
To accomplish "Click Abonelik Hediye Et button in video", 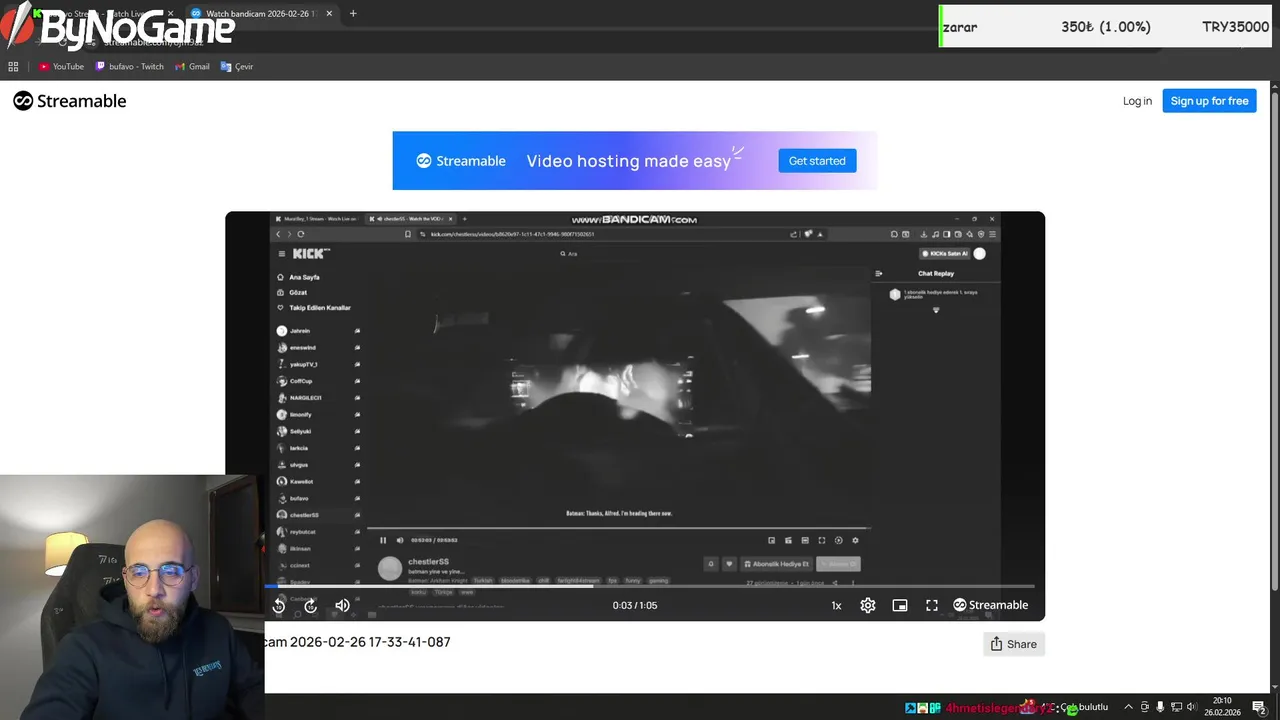I will tap(776, 564).
